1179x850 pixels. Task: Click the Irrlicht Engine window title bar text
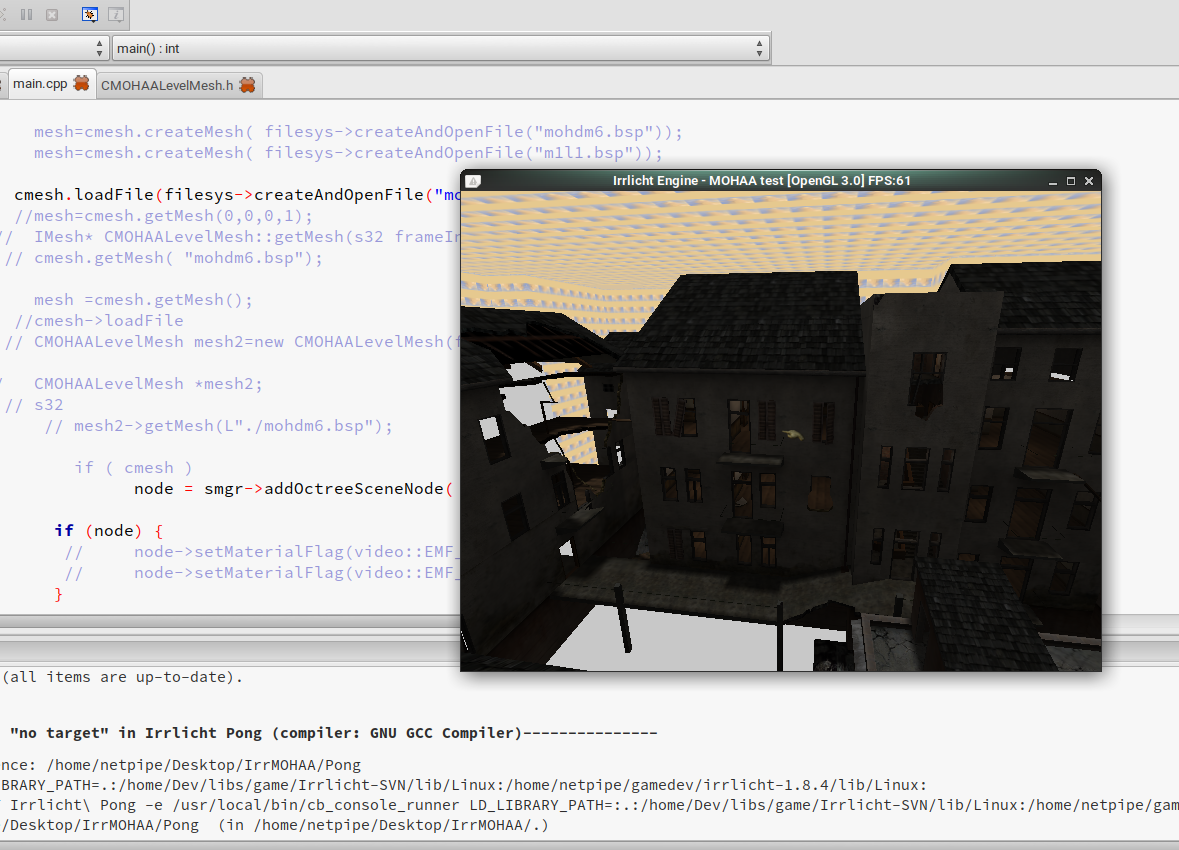pyautogui.click(x=761, y=181)
